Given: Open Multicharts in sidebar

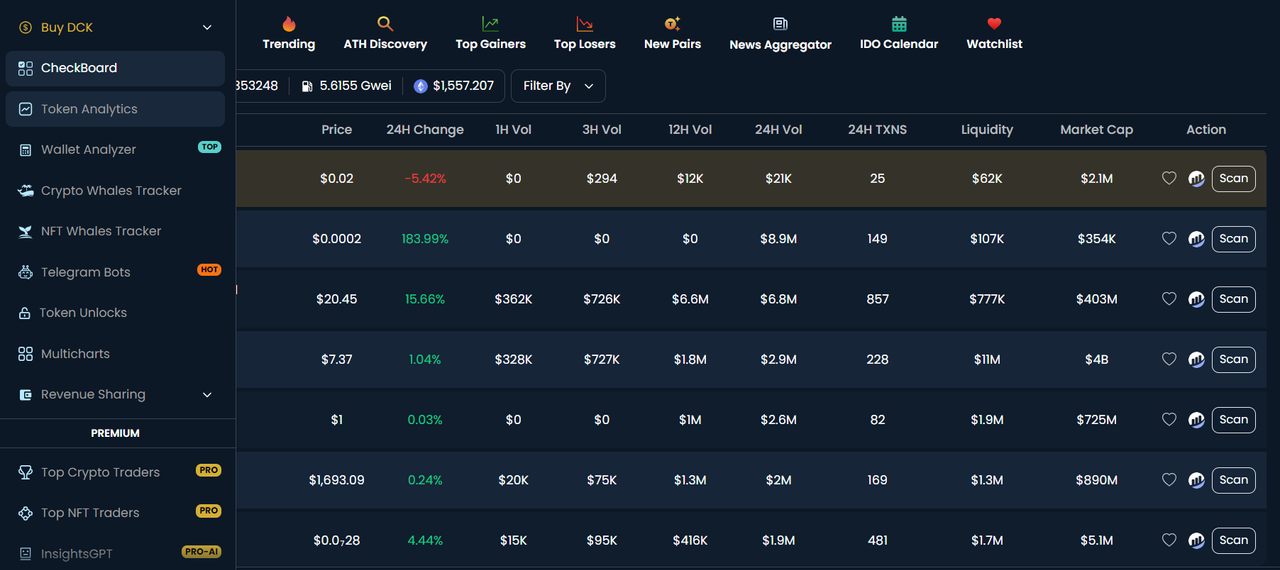Looking at the screenshot, I should point(115,354).
